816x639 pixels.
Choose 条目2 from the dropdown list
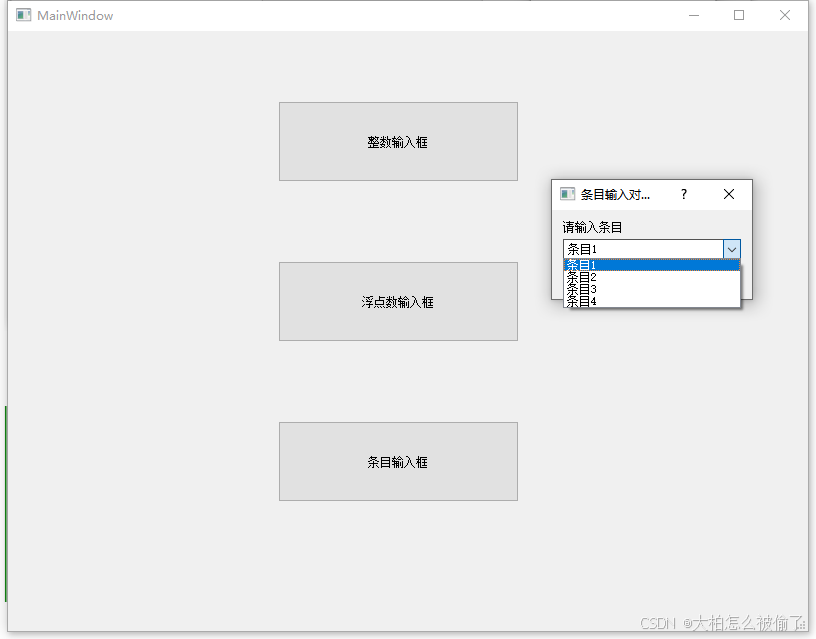point(652,277)
